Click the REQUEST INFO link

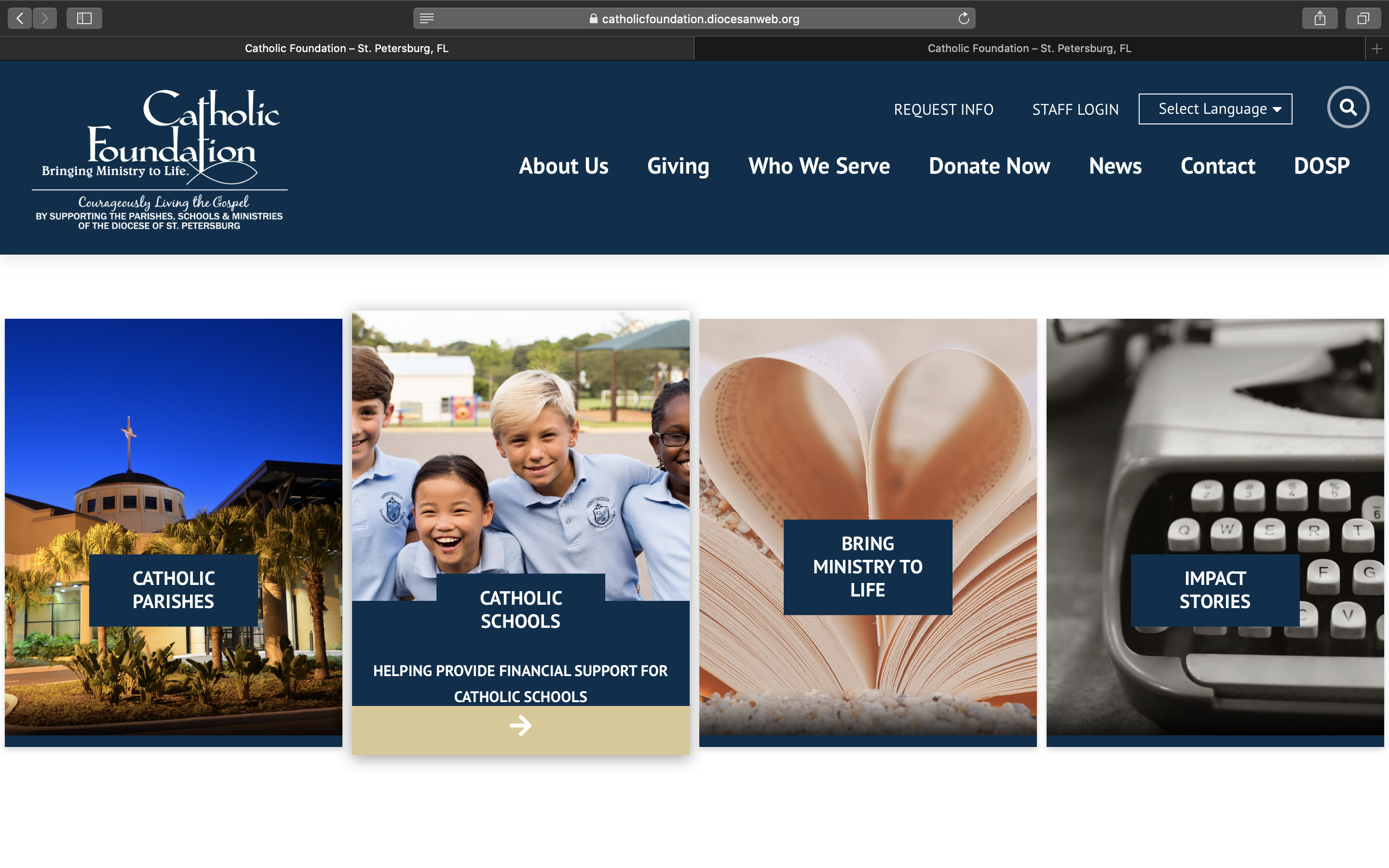pos(943,109)
